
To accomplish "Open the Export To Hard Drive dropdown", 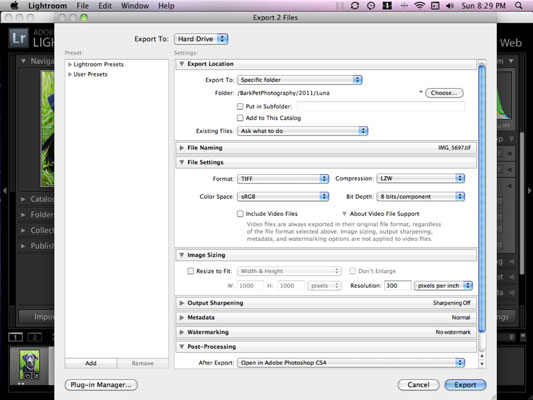I will [x=201, y=39].
